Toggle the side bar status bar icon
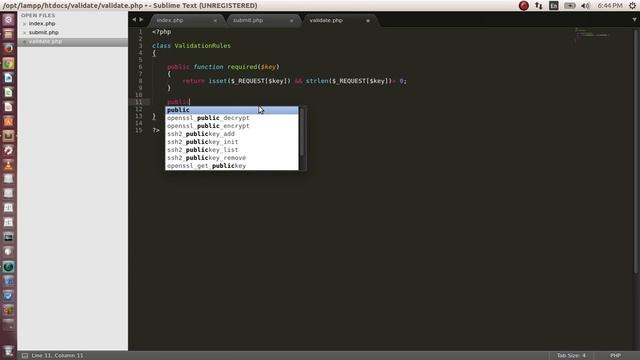Viewport: 640px width, 360px height. tap(25, 356)
